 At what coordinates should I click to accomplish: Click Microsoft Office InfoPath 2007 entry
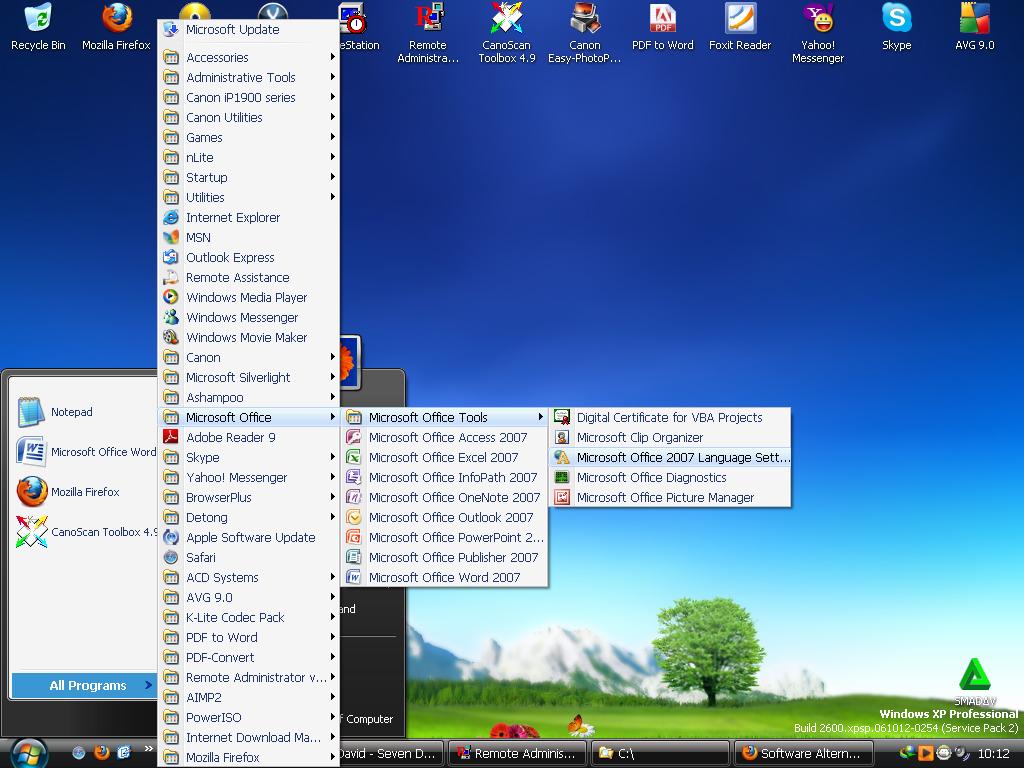(x=445, y=477)
